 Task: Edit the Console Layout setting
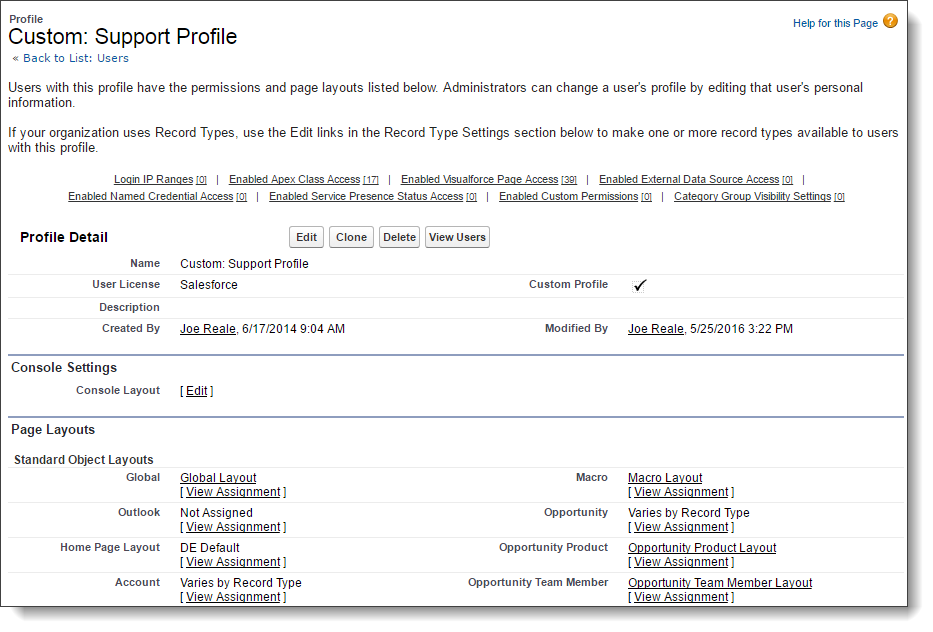(196, 391)
